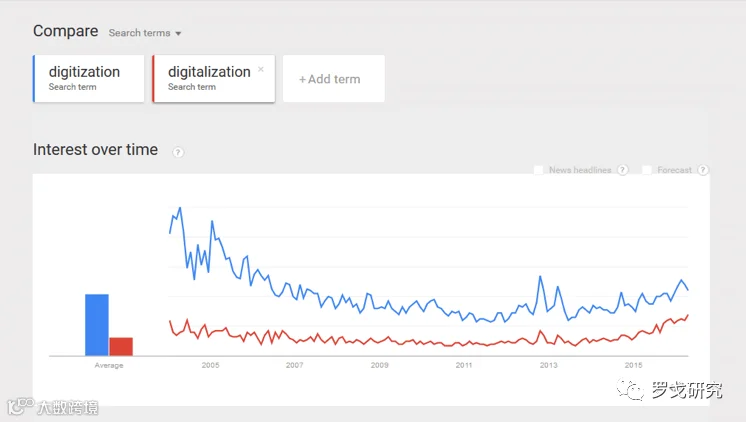Click the 2005 axis label

click(x=210, y=365)
